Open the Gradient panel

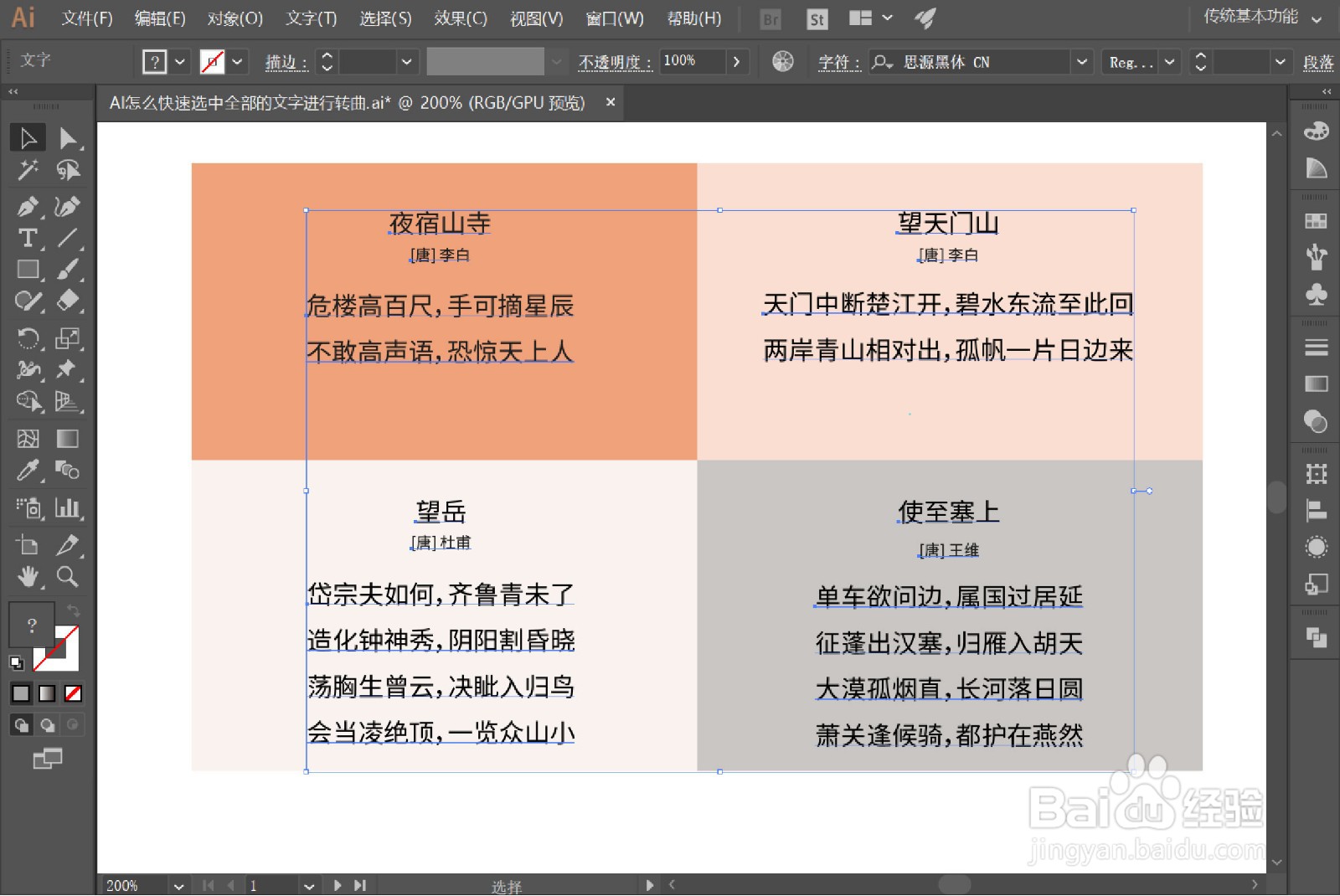click(x=1315, y=384)
